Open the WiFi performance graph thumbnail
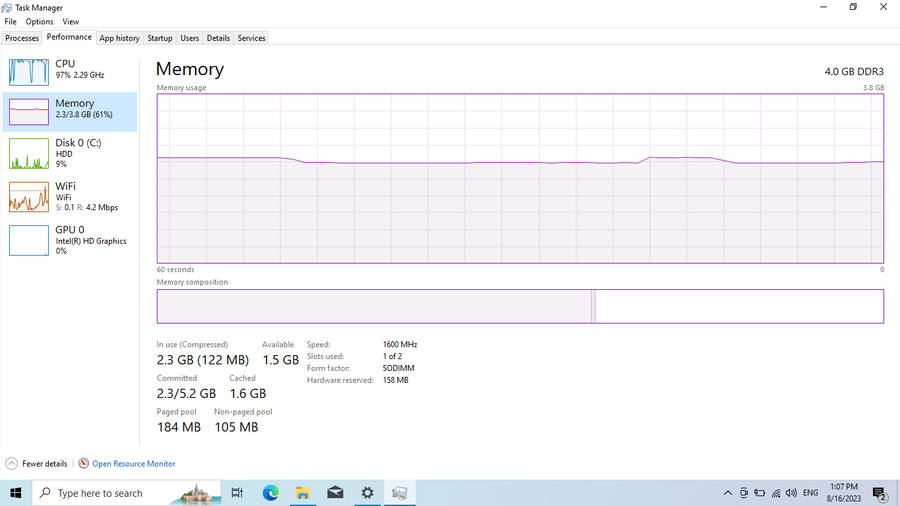 pyautogui.click(x=29, y=197)
